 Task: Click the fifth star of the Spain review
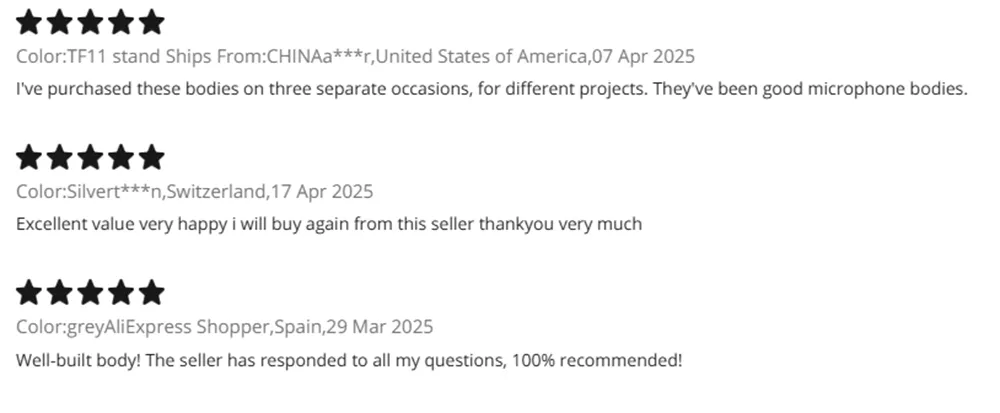[151, 292]
